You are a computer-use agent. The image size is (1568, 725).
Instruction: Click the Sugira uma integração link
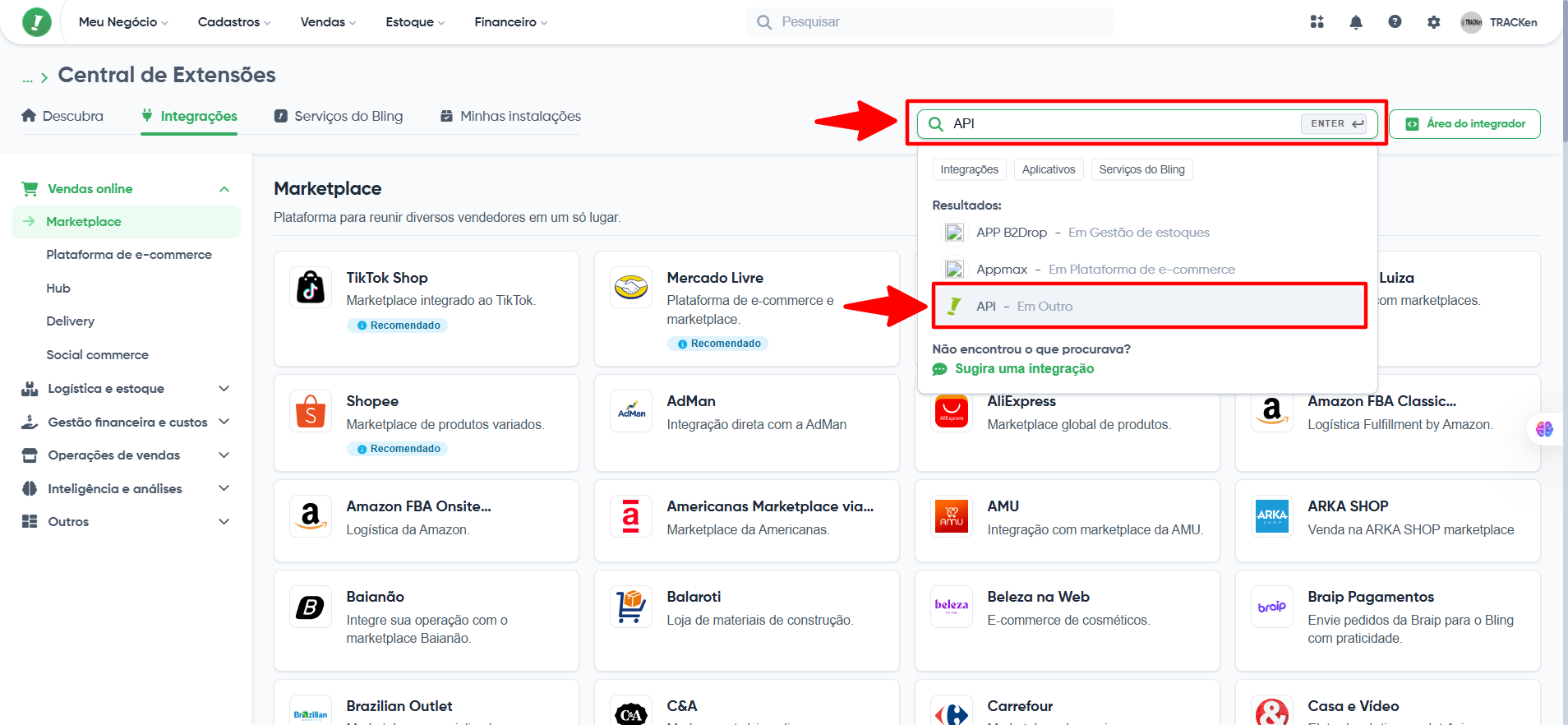coord(1025,369)
